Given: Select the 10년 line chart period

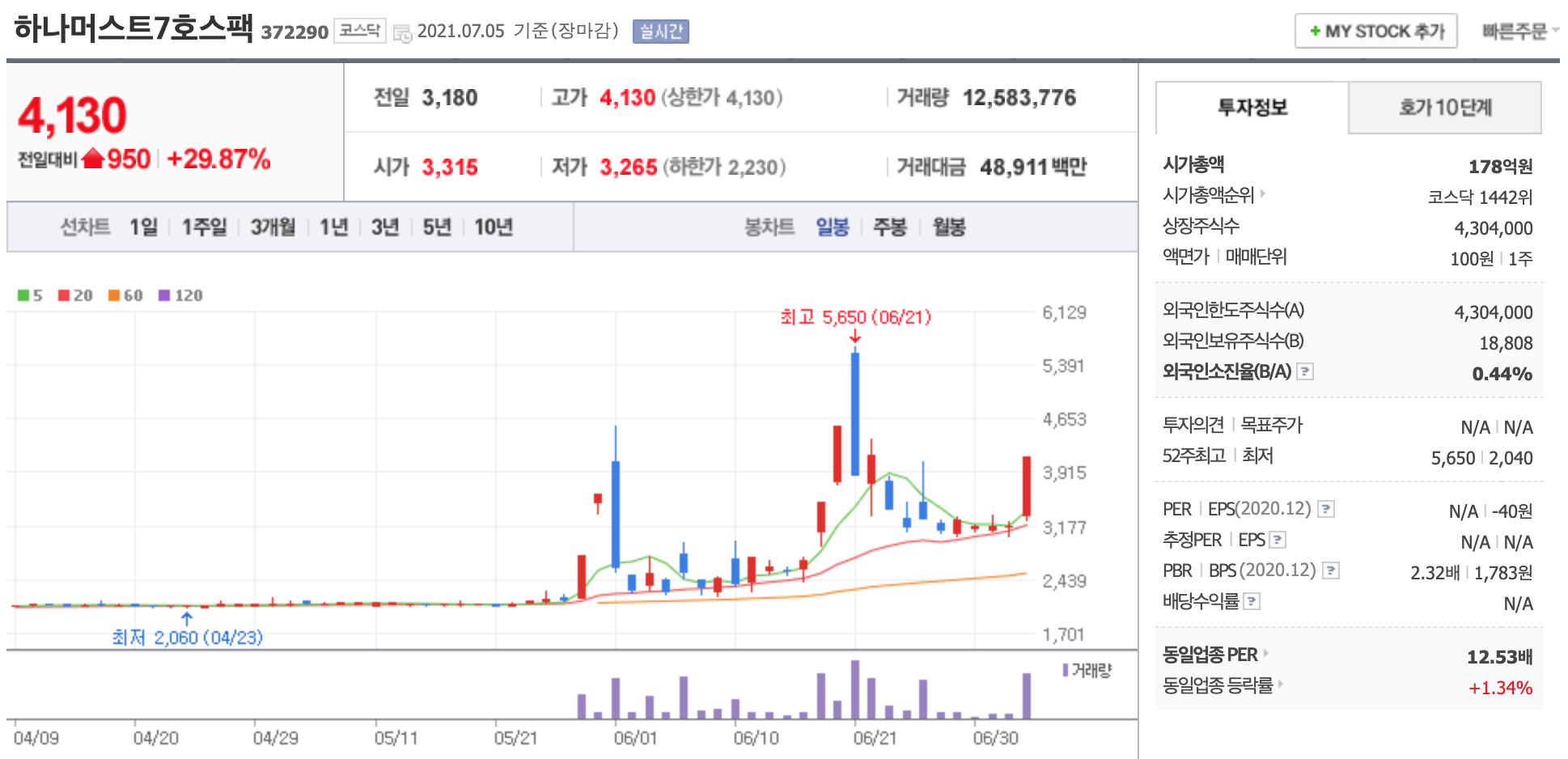Looking at the screenshot, I should click(x=494, y=227).
